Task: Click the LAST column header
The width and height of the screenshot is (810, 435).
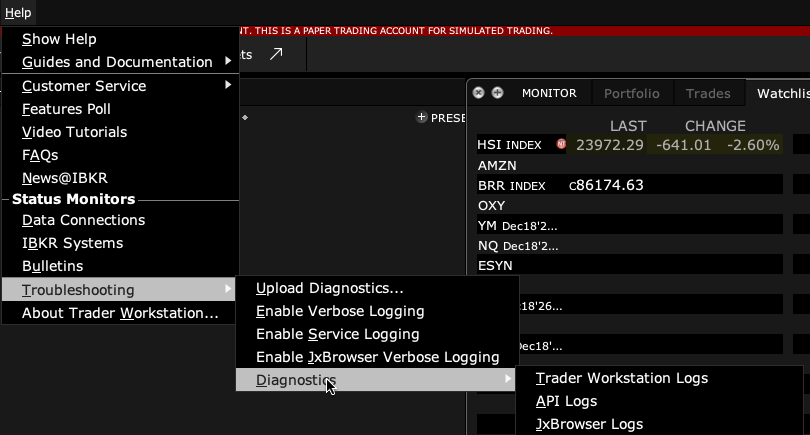Action: point(628,126)
